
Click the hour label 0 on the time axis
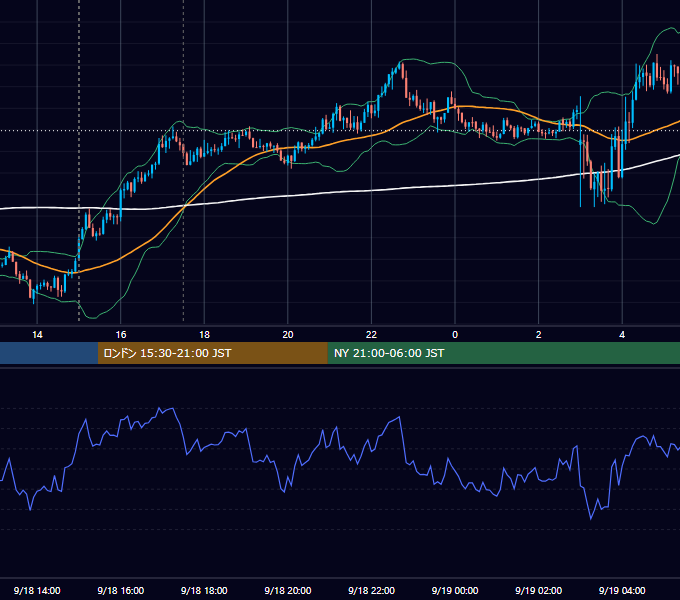click(455, 335)
